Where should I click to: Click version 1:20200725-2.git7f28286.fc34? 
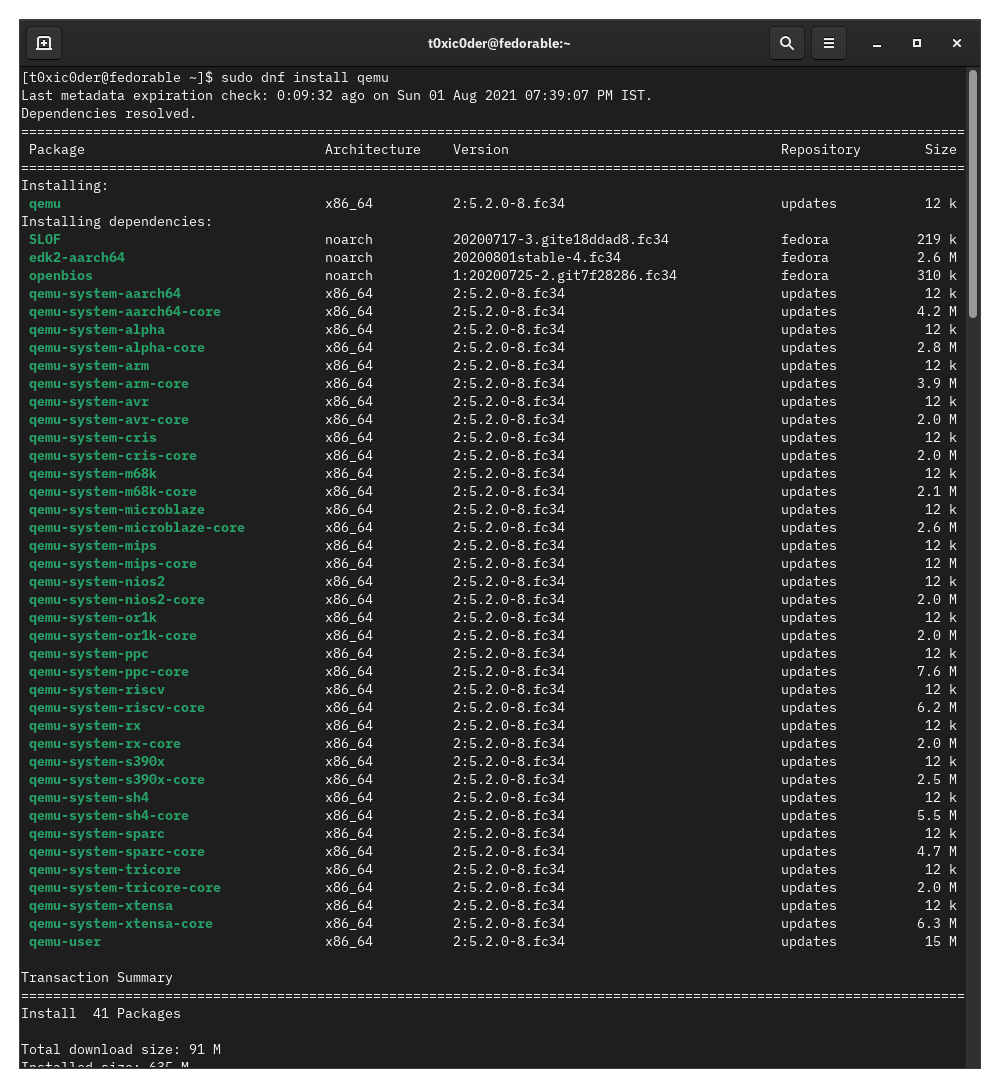tap(565, 275)
